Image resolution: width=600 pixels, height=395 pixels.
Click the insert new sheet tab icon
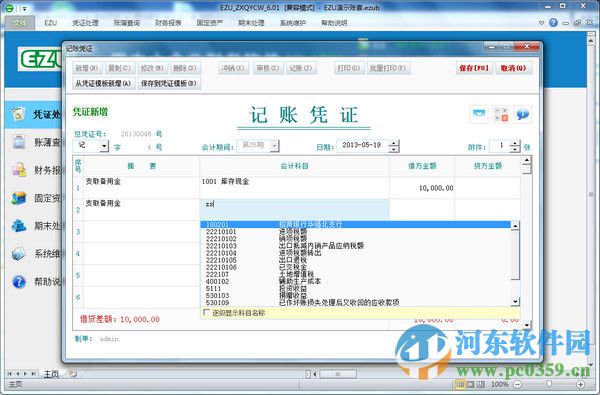click(72, 374)
